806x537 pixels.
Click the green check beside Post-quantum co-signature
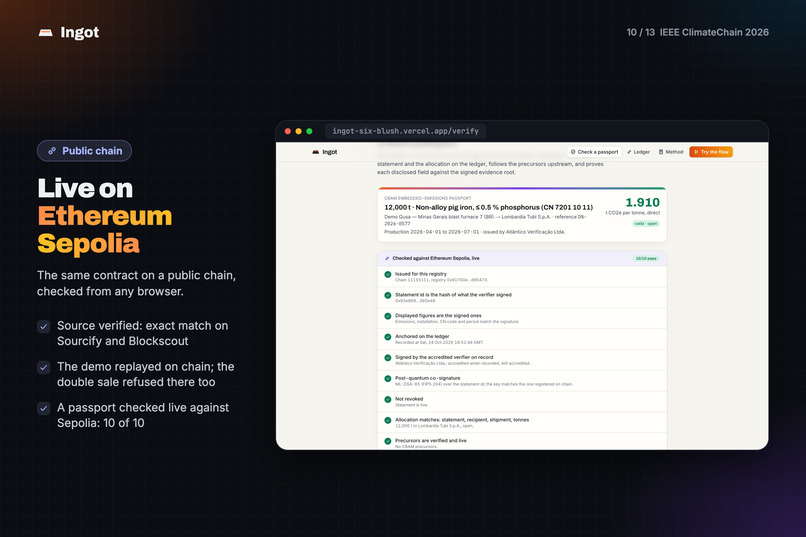click(x=388, y=379)
